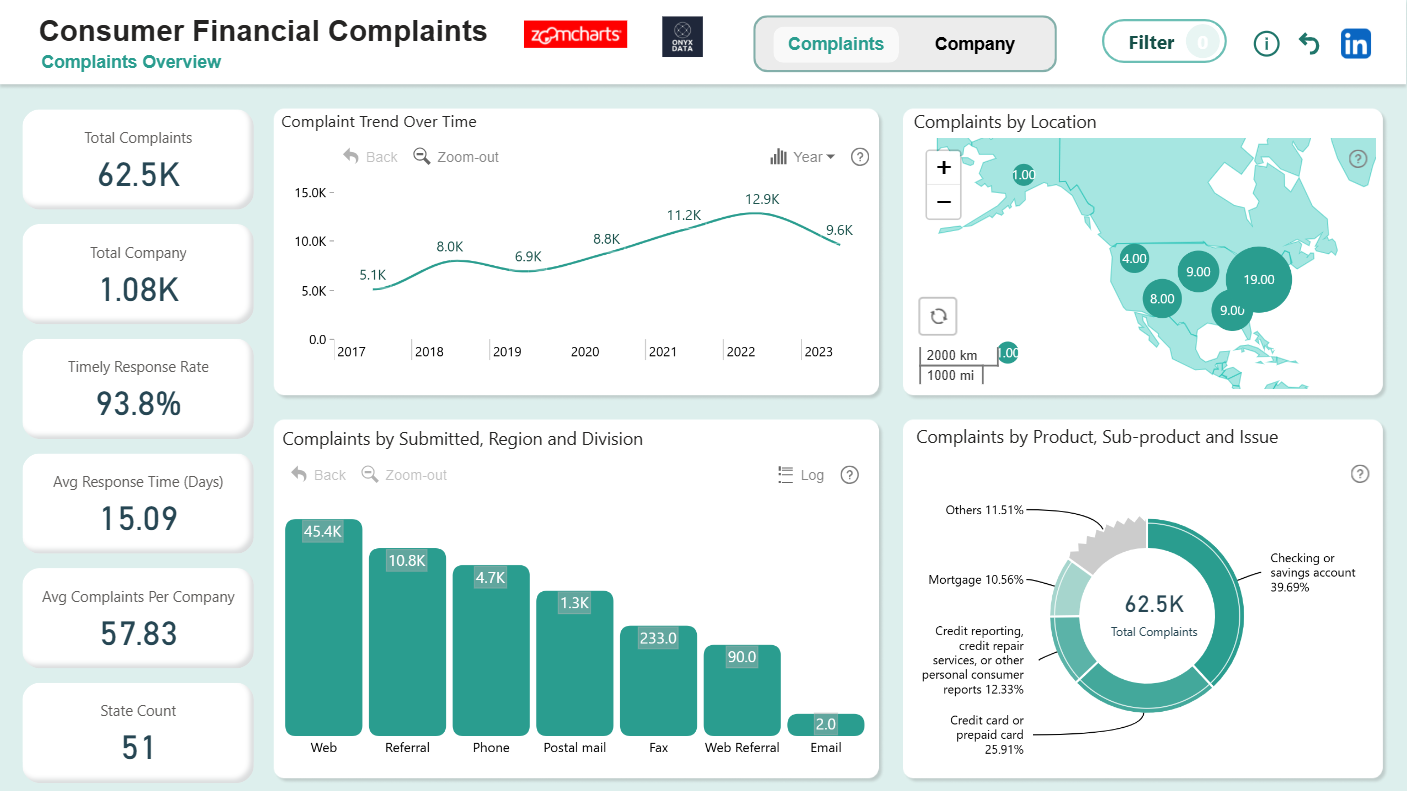The height and width of the screenshot is (791, 1407).
Task: Toggle Log scale on bar chart
Action: coord(801,475)
